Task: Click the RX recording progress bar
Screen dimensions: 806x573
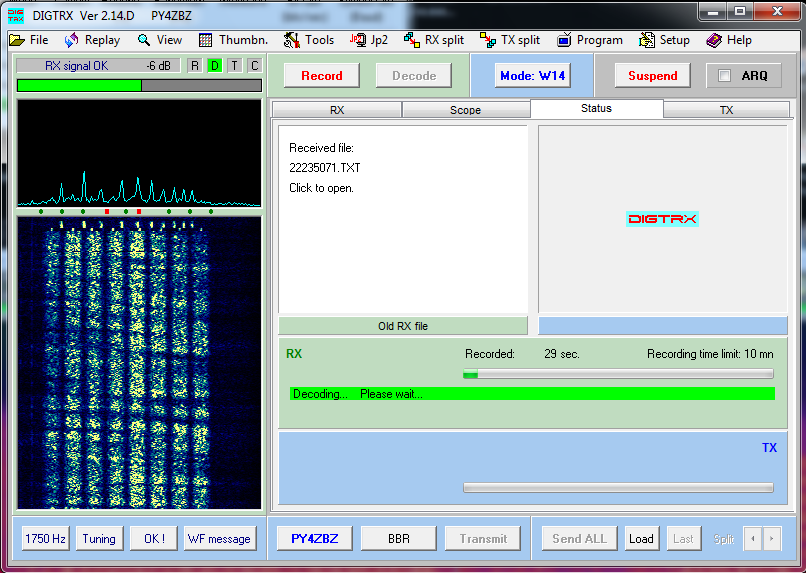Action: [618, 374]
